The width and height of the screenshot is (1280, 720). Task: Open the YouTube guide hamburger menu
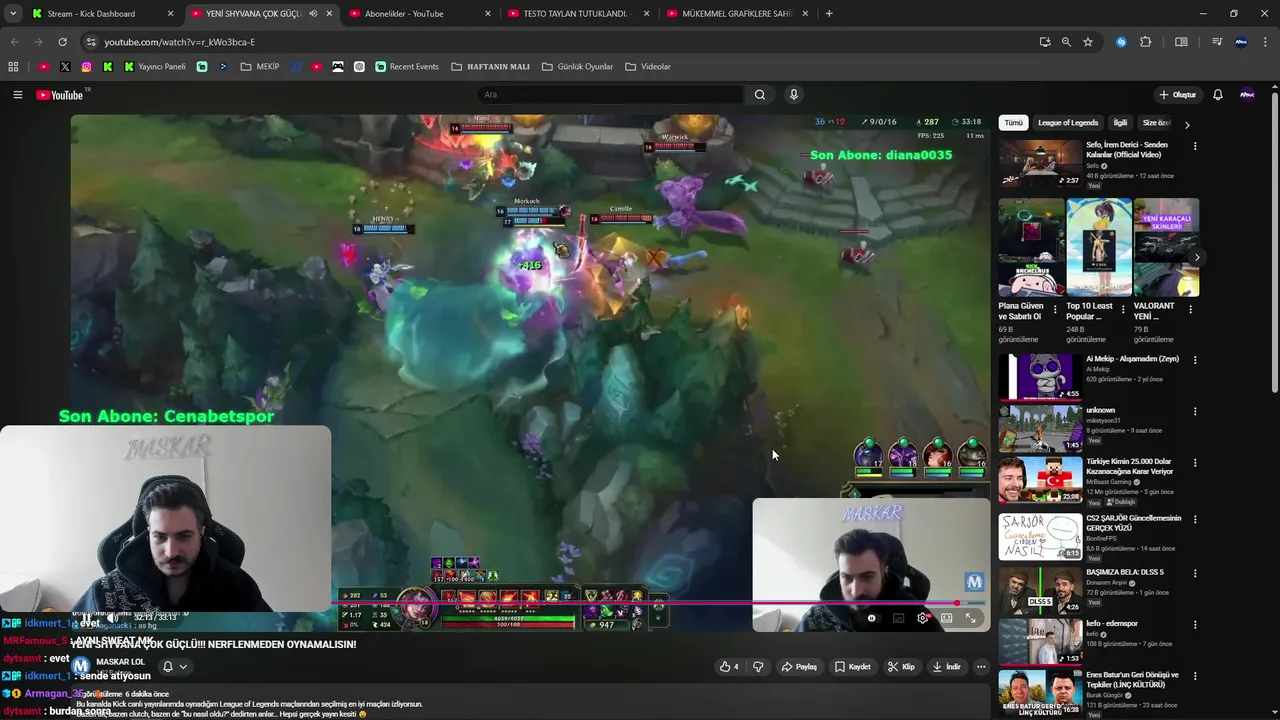17,95
